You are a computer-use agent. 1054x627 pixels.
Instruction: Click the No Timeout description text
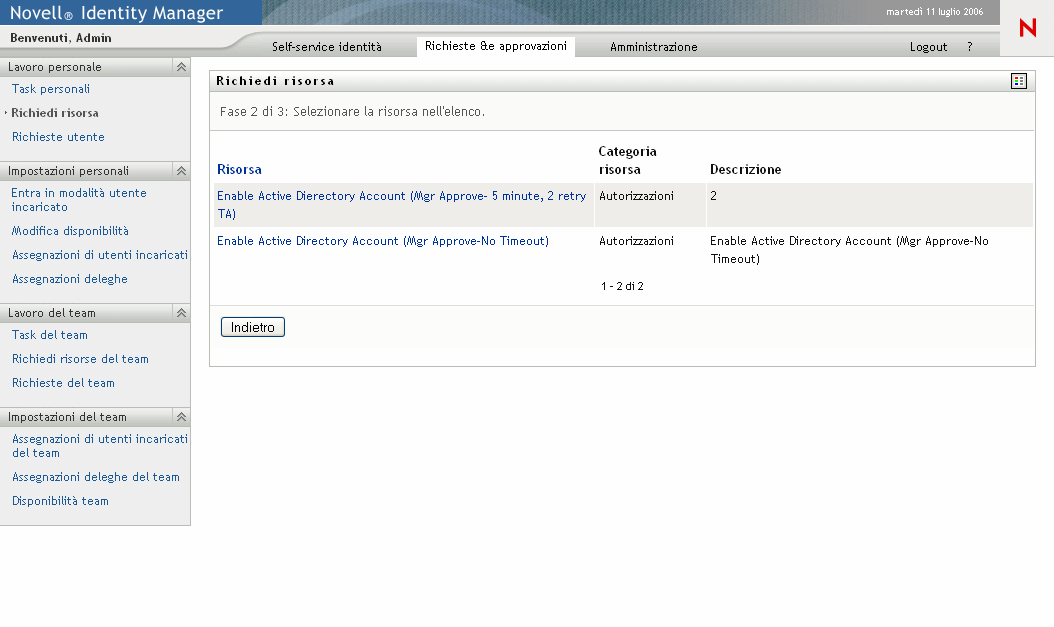[x=849, y=250]
